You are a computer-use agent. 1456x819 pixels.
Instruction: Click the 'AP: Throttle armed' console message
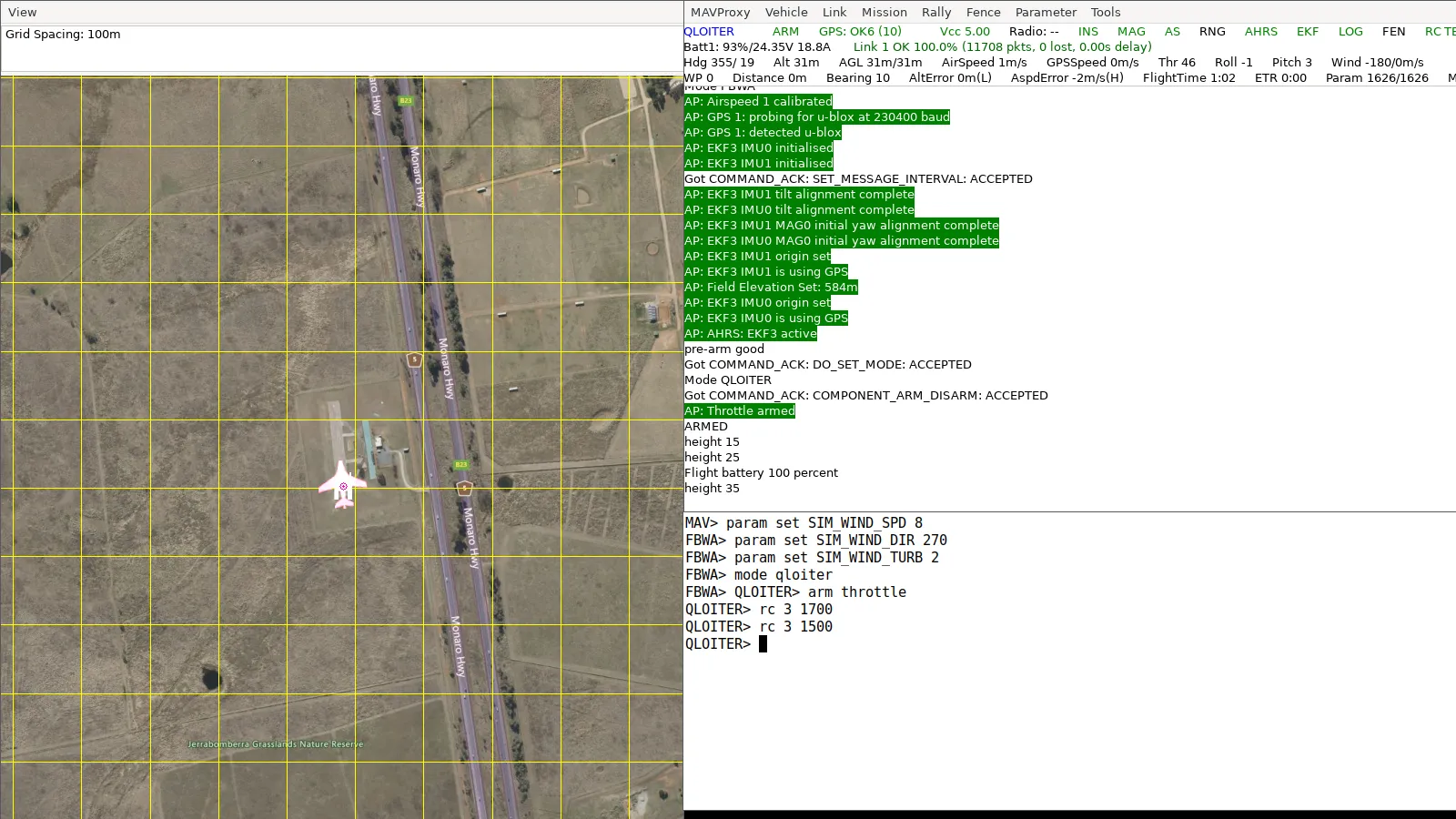click(x=740, y=411)
